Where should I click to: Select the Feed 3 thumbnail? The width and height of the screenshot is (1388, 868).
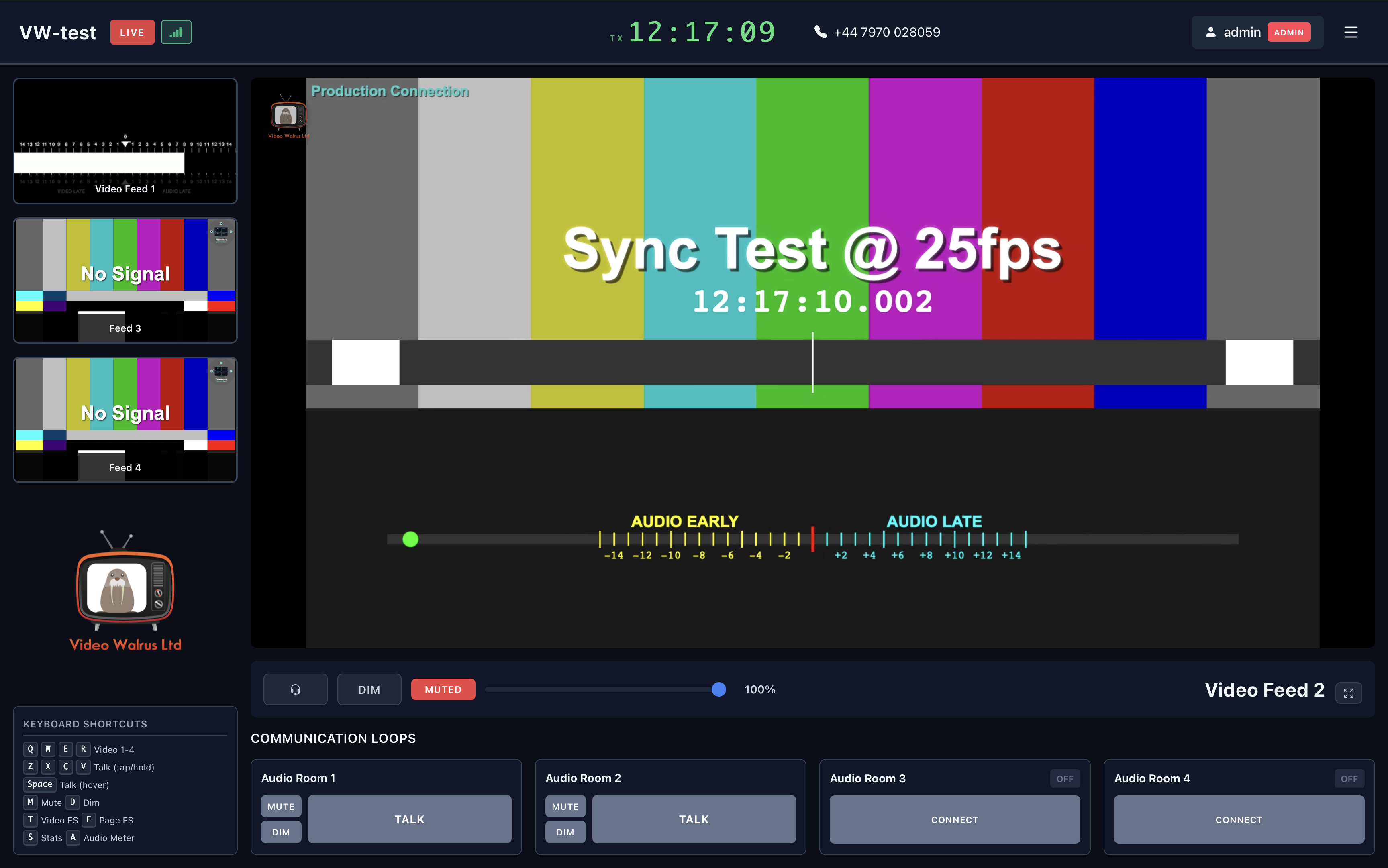pos(125,280)
